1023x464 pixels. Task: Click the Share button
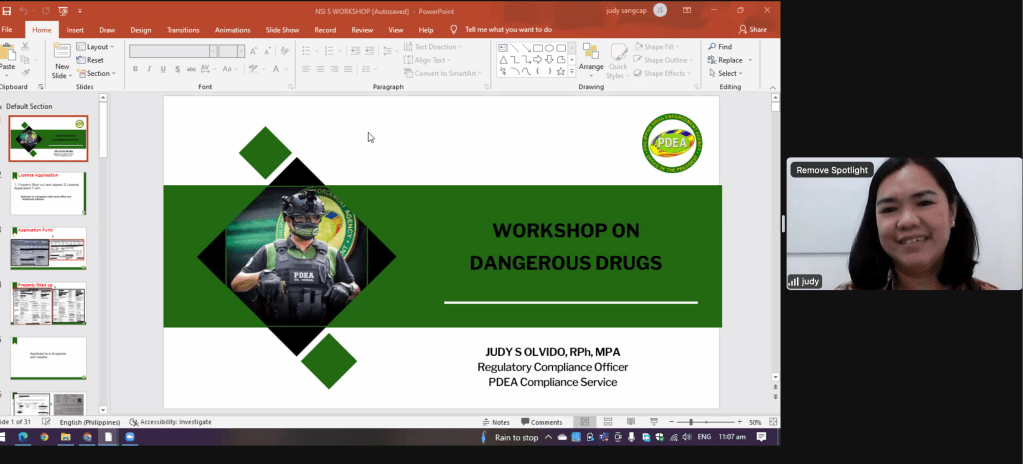click(x=752, y=30)
